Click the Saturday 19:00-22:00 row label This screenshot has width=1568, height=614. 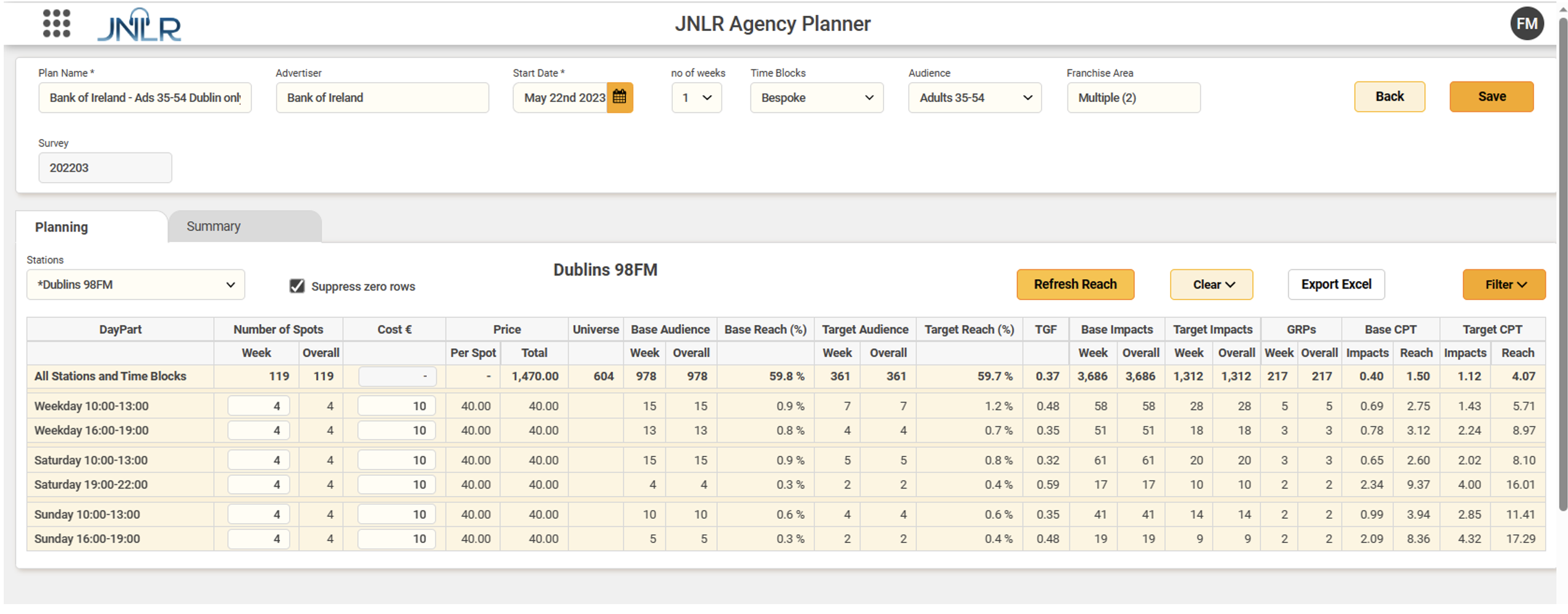coord(91,484)
